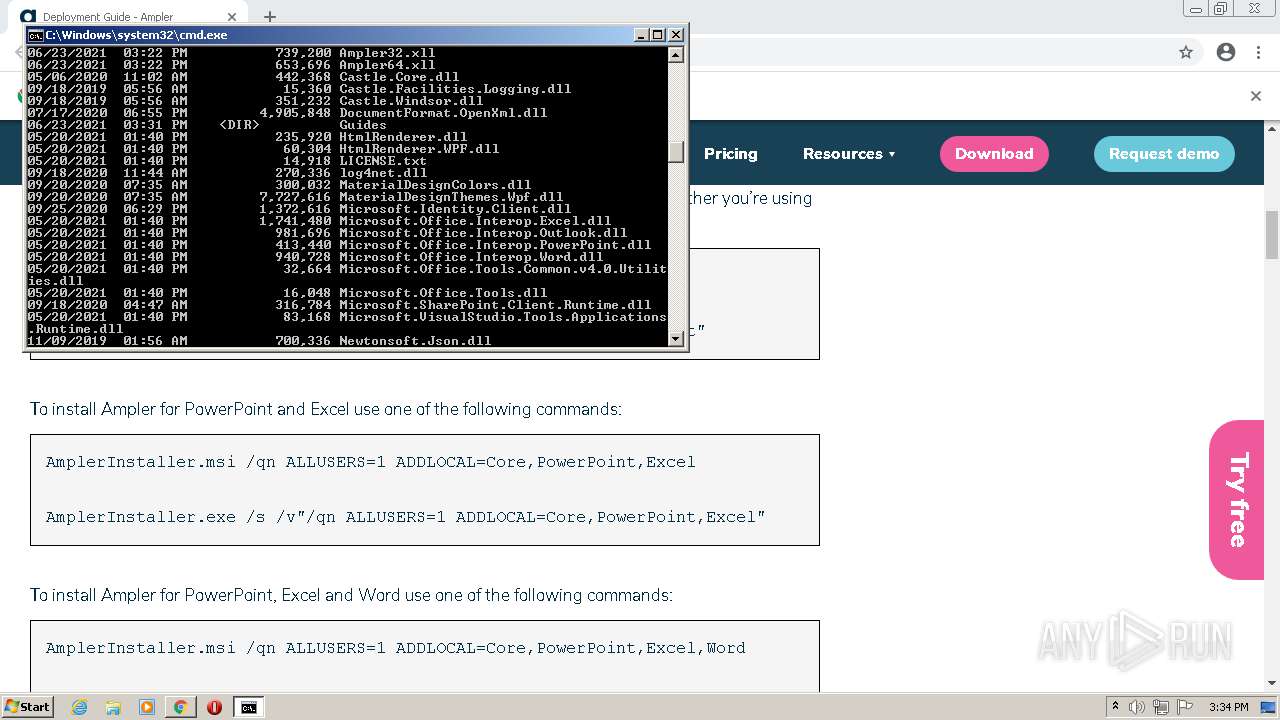Restore down the Chrome browser window

point(1221,9)
